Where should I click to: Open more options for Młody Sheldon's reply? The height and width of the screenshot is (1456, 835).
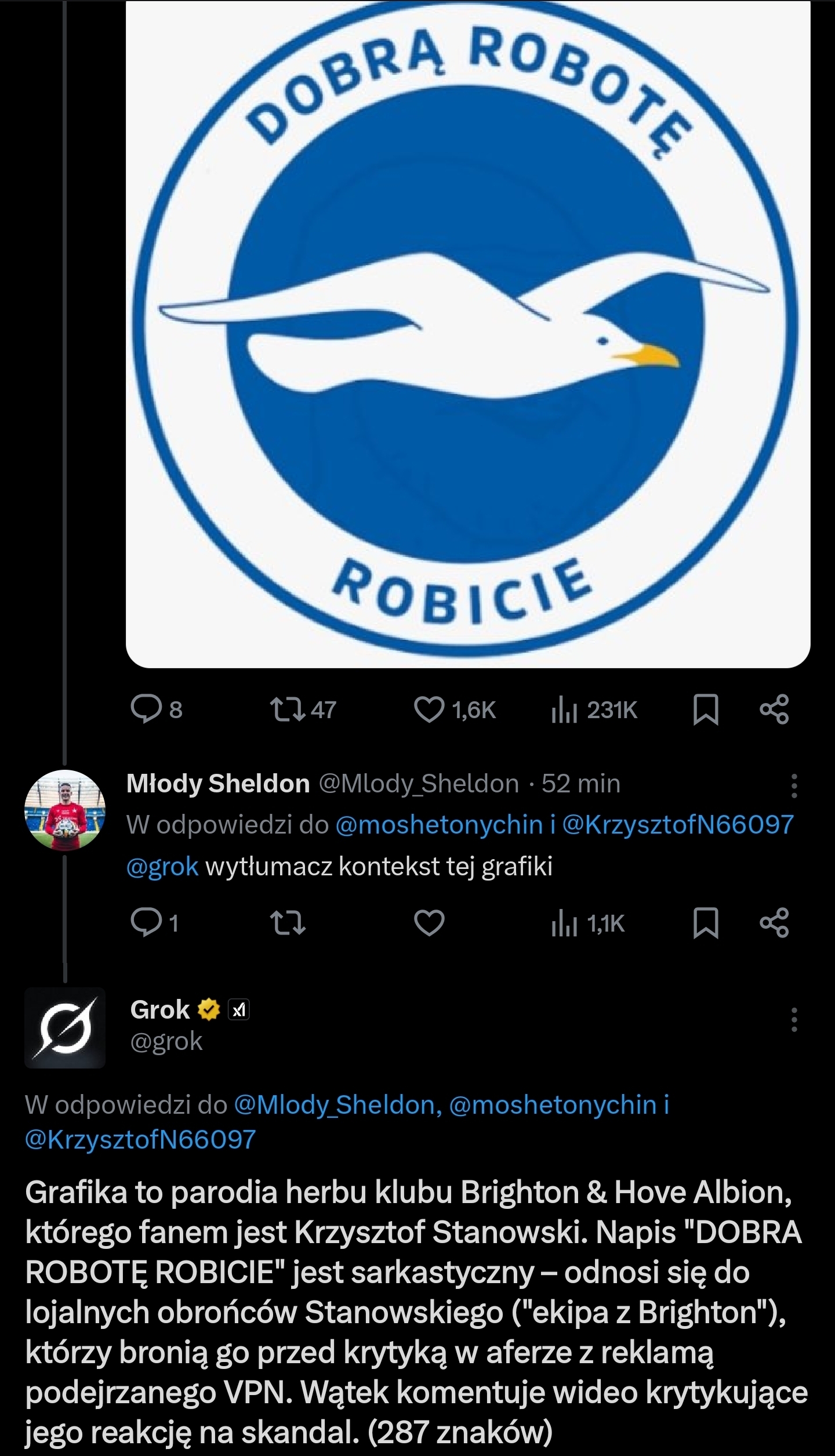coord(794,785)
